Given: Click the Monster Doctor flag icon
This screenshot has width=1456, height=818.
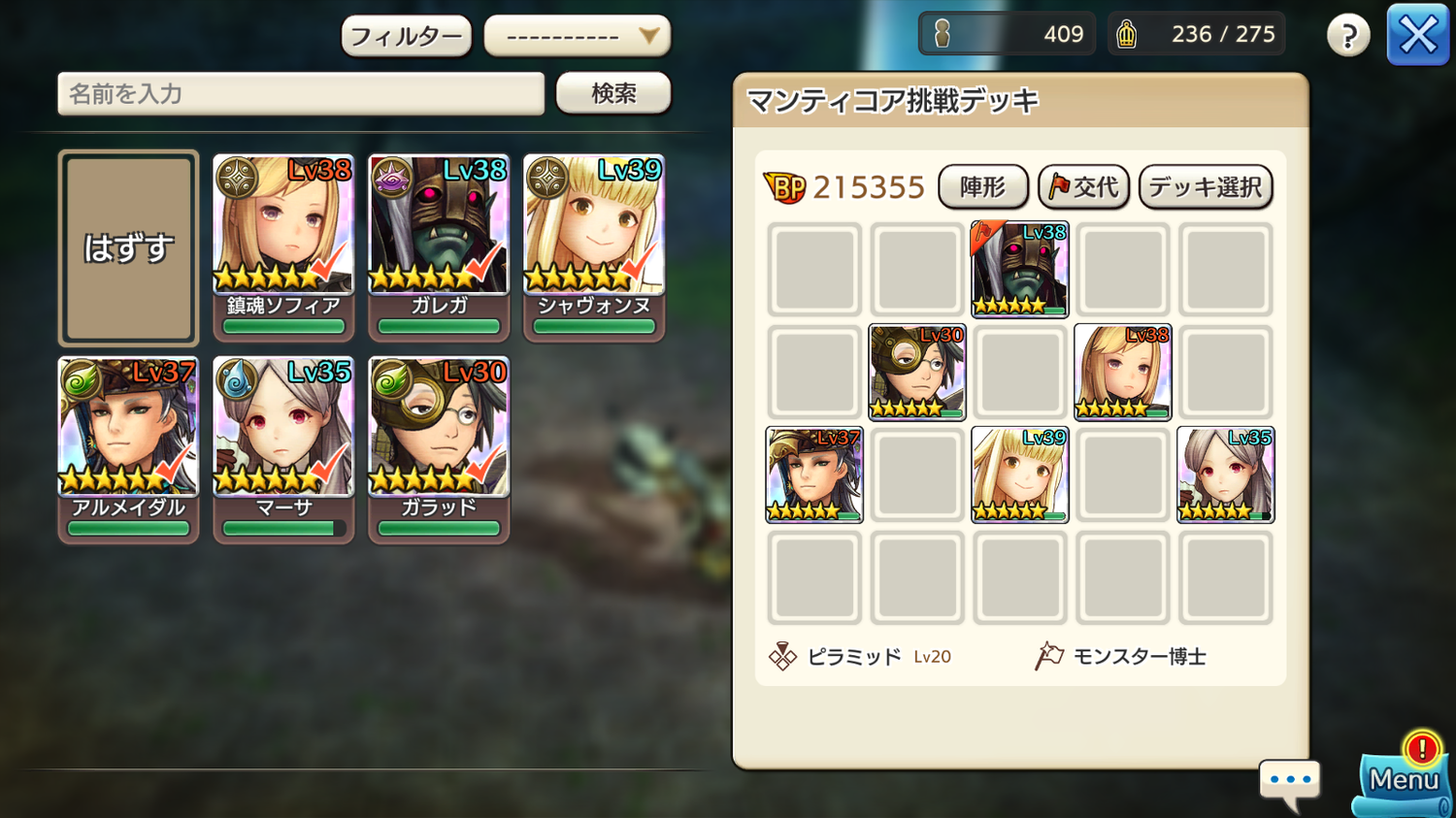Looking at the screenshot, I should click(1048, 657).
